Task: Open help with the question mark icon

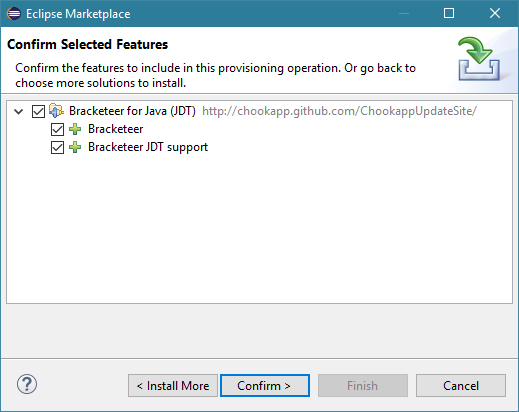Action: [27, 384]
